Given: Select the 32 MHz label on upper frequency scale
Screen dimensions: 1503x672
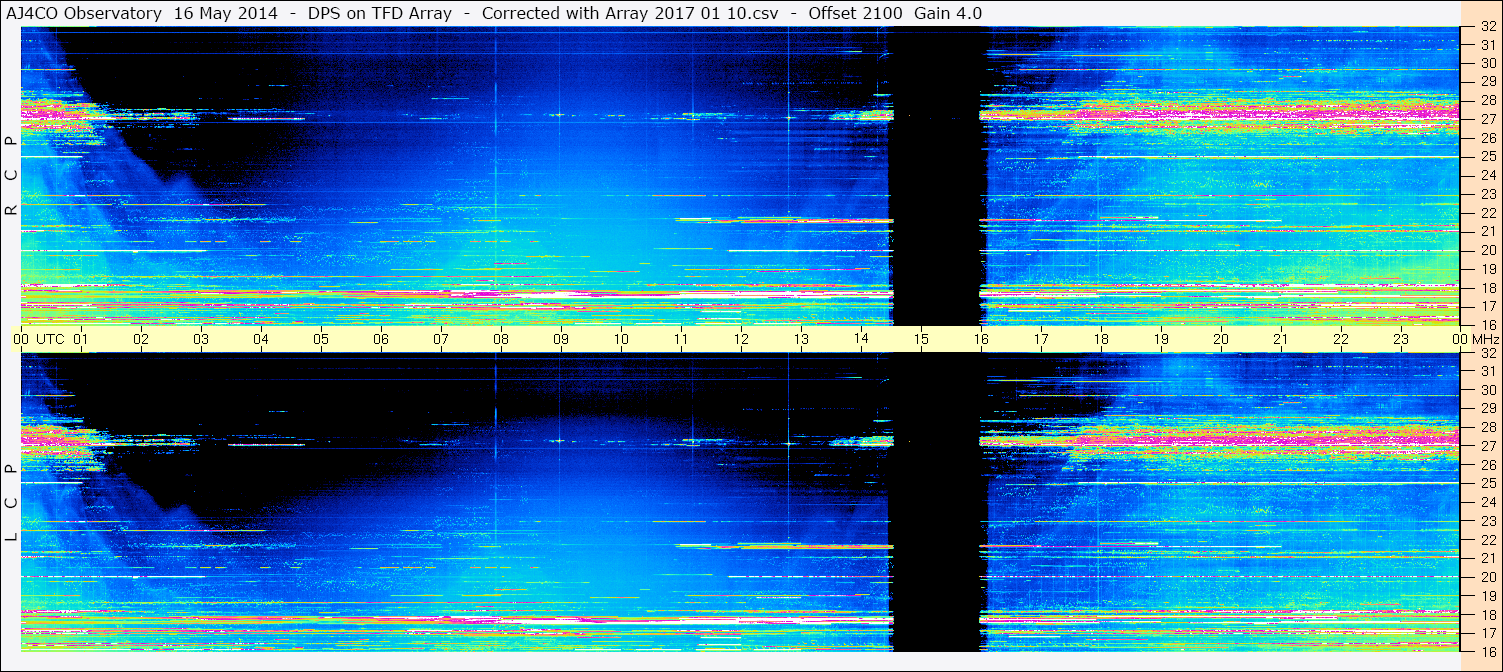Looking at the screenshot, I should 1487,27.
